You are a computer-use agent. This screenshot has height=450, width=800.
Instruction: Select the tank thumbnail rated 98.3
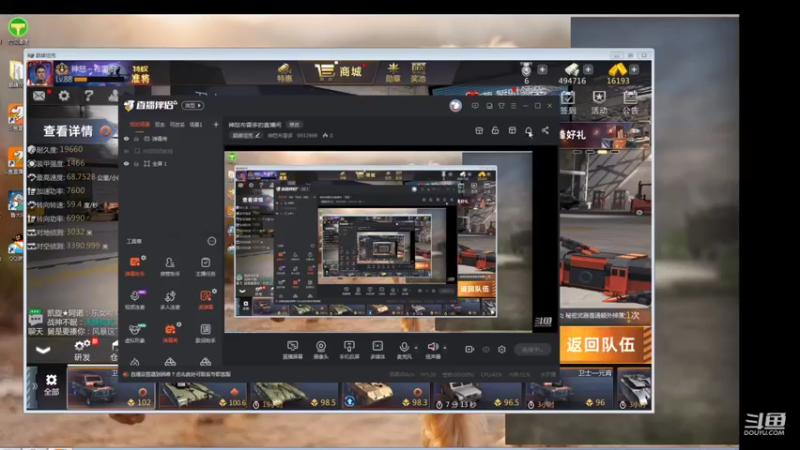coord(386,394)
